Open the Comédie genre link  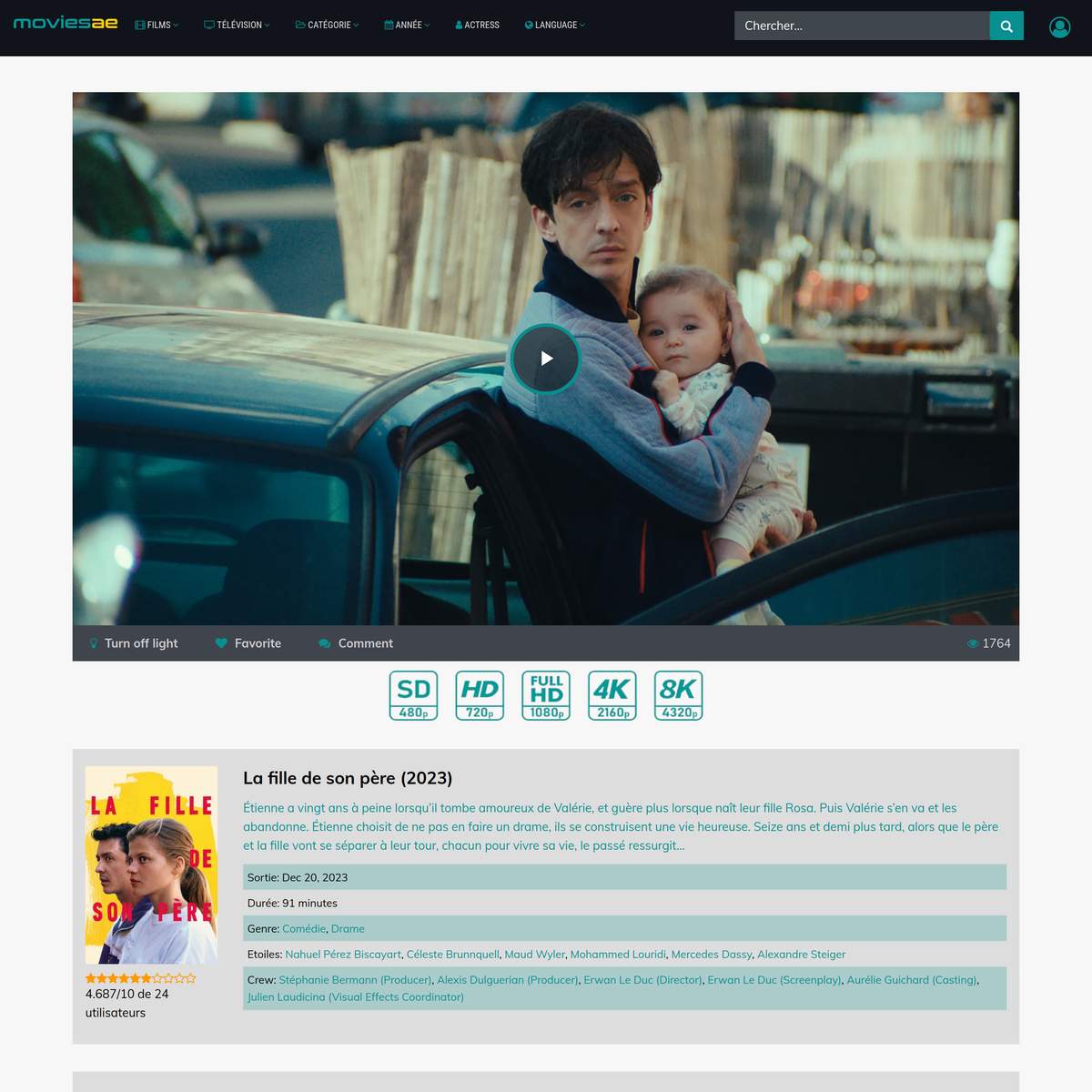point(304,929)
